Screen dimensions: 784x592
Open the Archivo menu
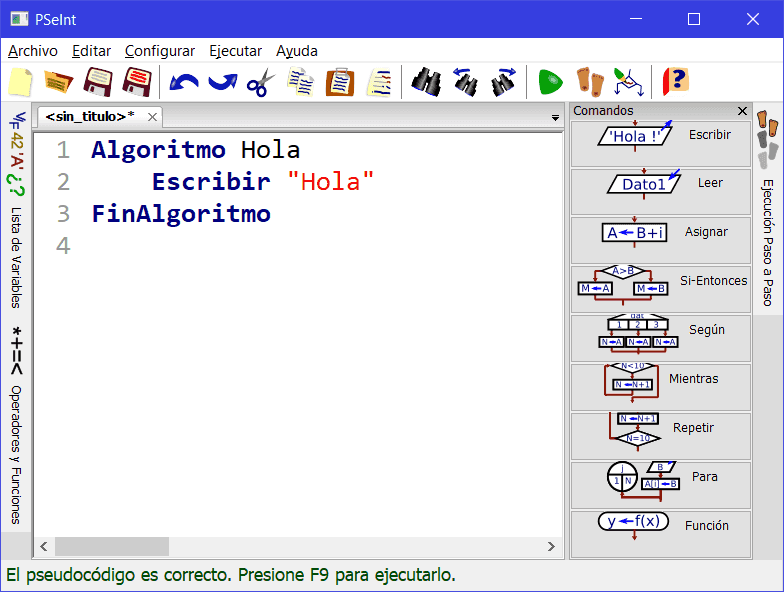coord(32,51)
